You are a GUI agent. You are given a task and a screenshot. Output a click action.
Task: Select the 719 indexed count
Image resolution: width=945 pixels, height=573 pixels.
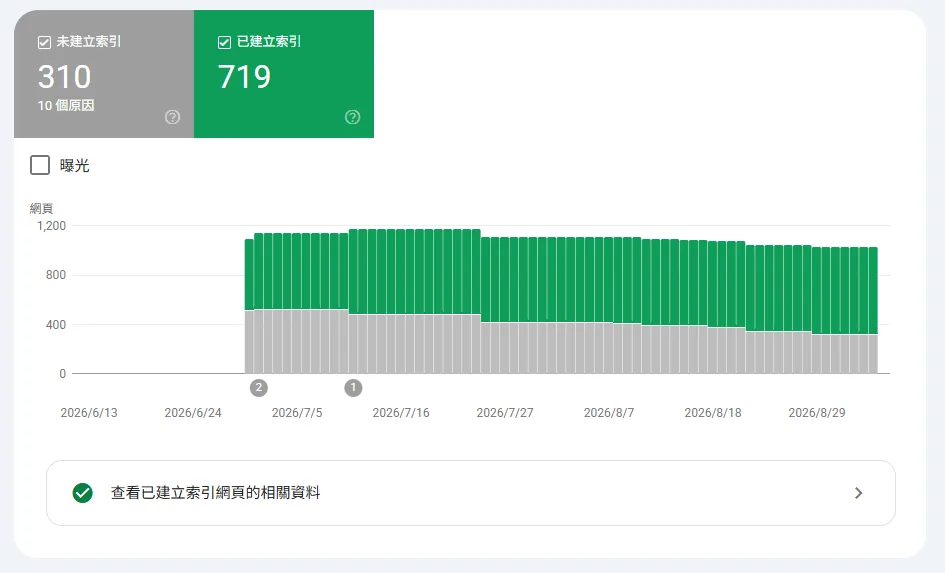click(x=244, y=77)
